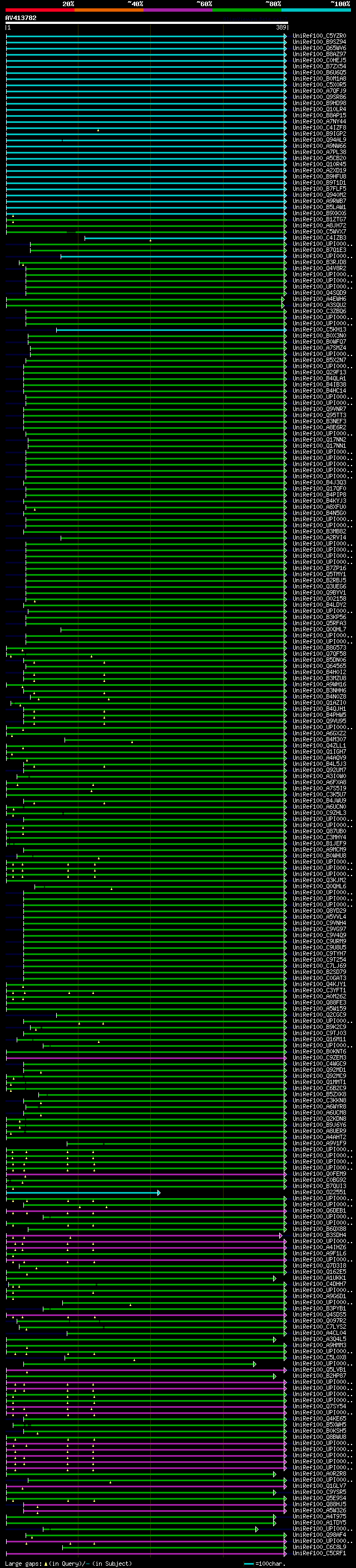Click the query end position 389
The image size is (356, 1568).
click(x=280, y=27)
